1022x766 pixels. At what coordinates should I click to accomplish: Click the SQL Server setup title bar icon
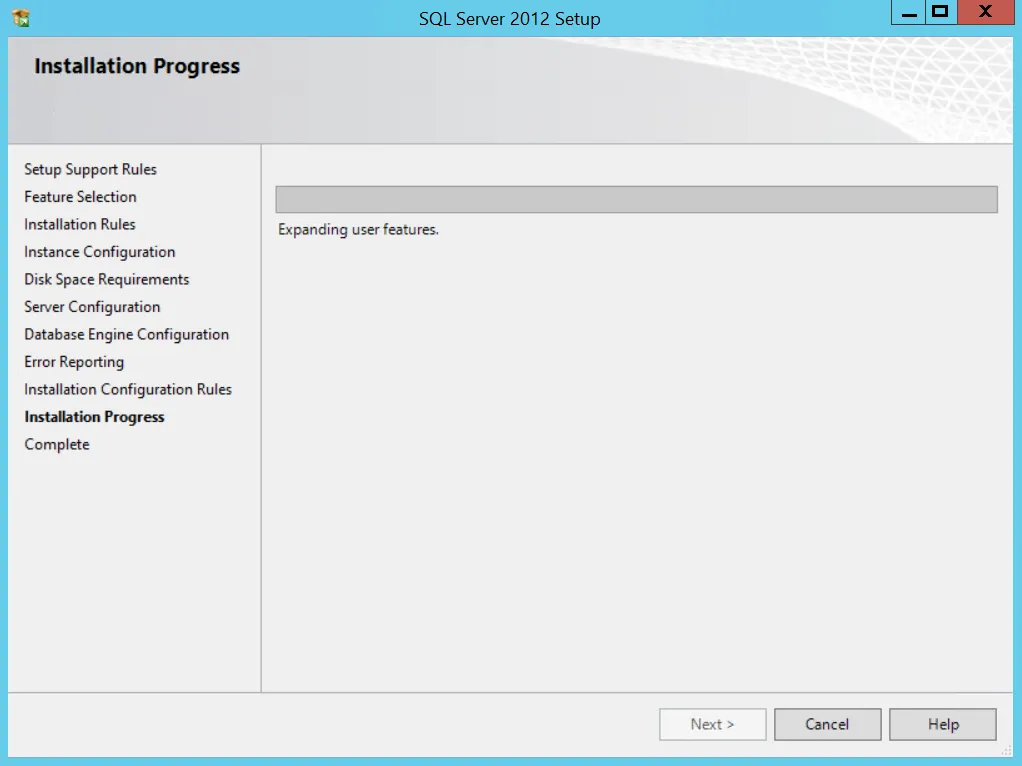(x=21, y=18)
